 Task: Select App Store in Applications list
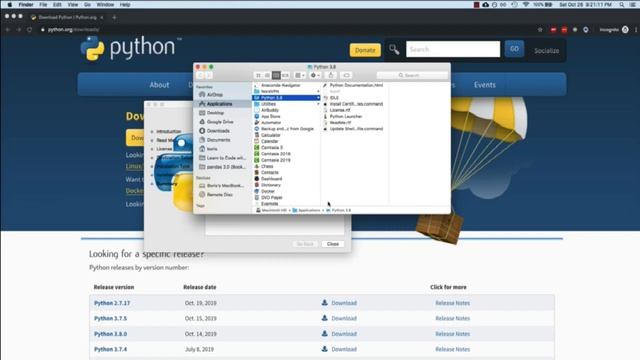tap(270, 116)
